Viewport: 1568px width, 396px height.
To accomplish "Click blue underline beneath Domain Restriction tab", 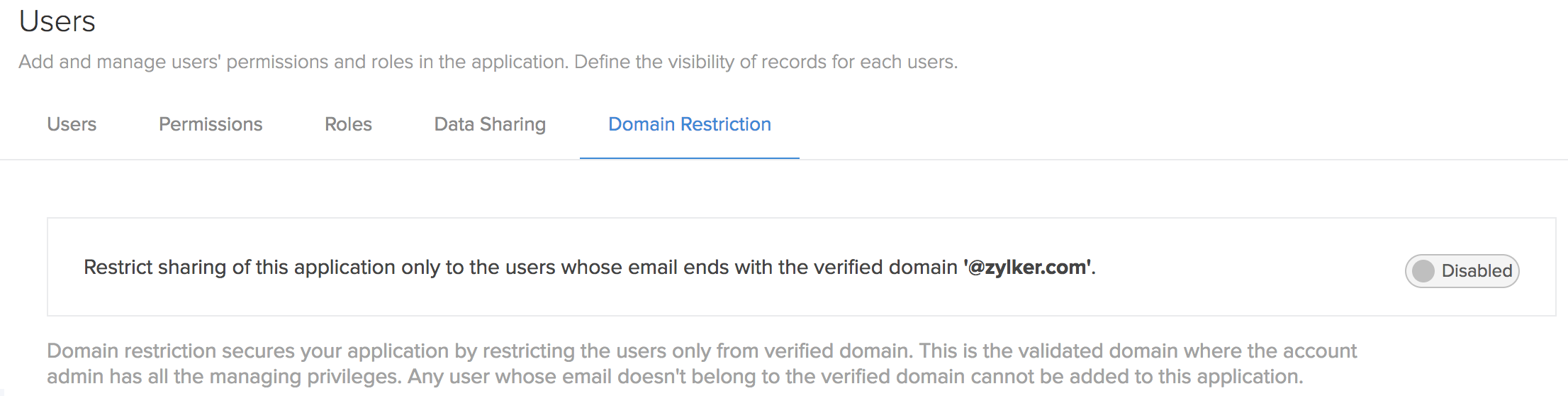I will pos(689,158).
